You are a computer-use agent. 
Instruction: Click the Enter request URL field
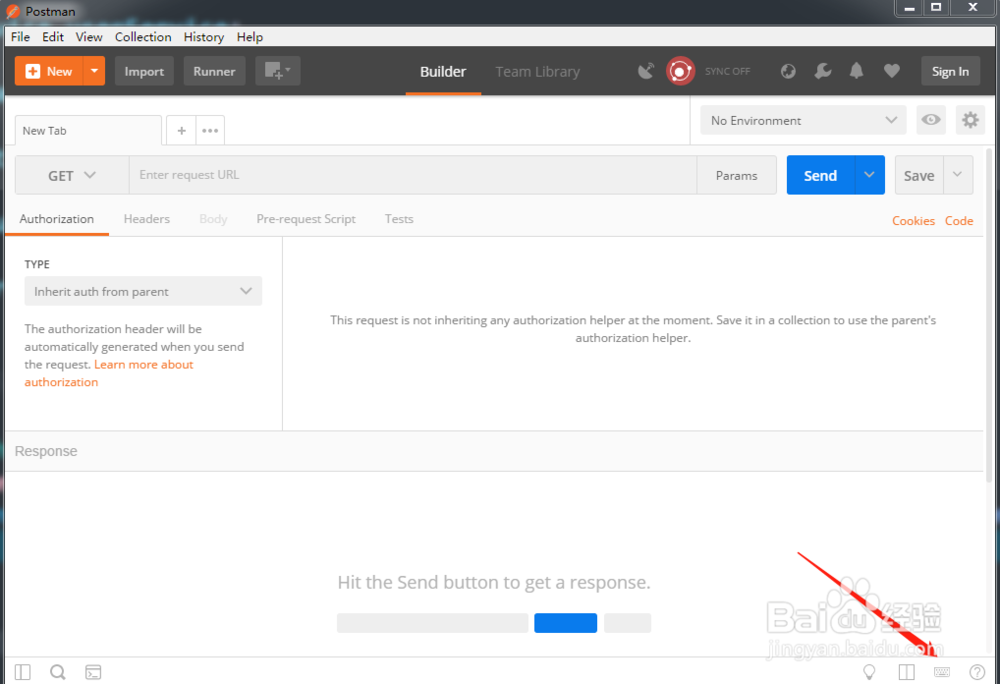click(x=413, y=175)
